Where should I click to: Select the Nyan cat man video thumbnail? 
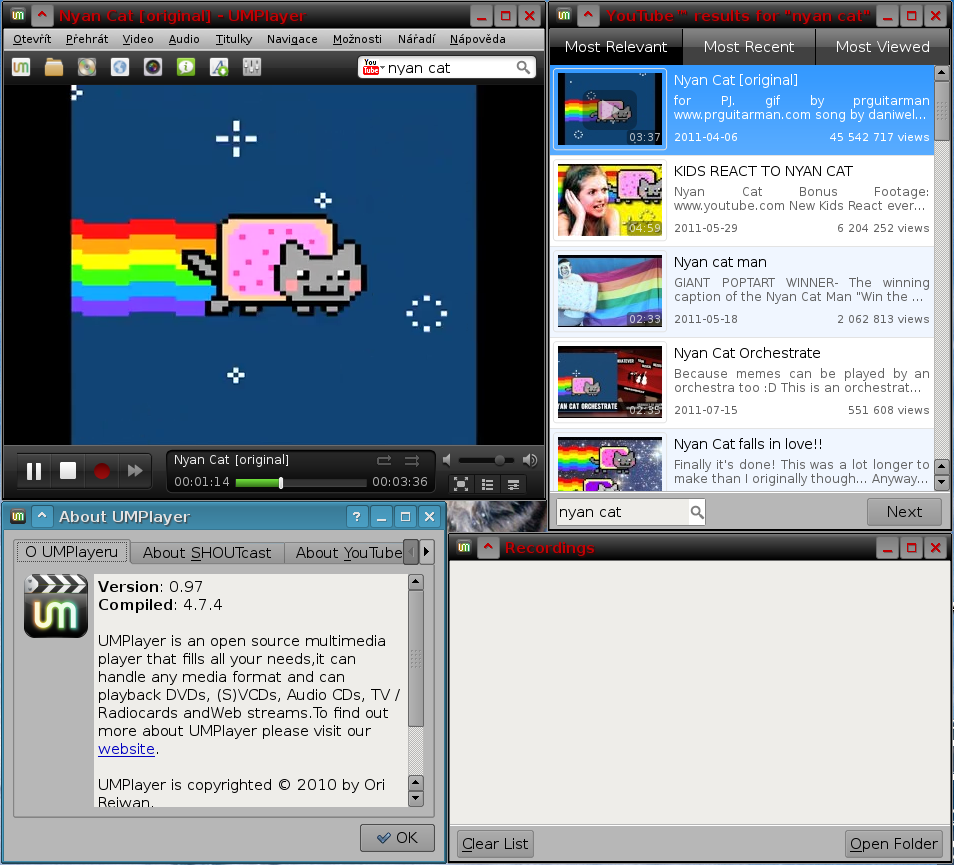coord(610,291)
